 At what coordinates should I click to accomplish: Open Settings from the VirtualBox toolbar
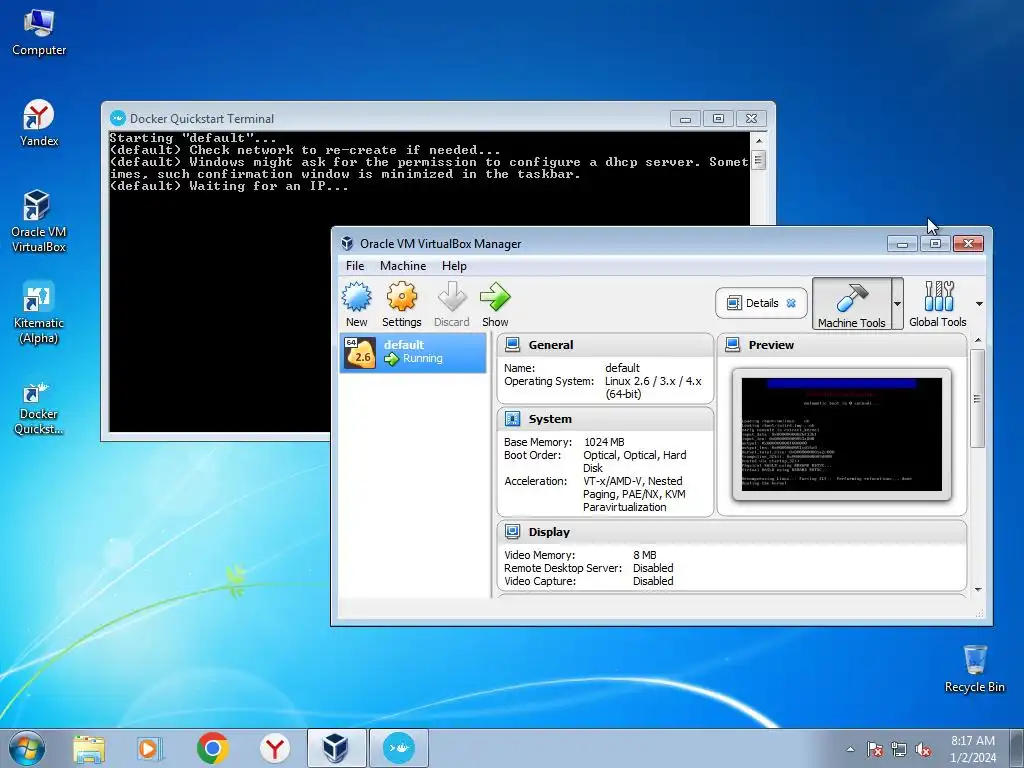pyautogui.click(x=402, y=304)
